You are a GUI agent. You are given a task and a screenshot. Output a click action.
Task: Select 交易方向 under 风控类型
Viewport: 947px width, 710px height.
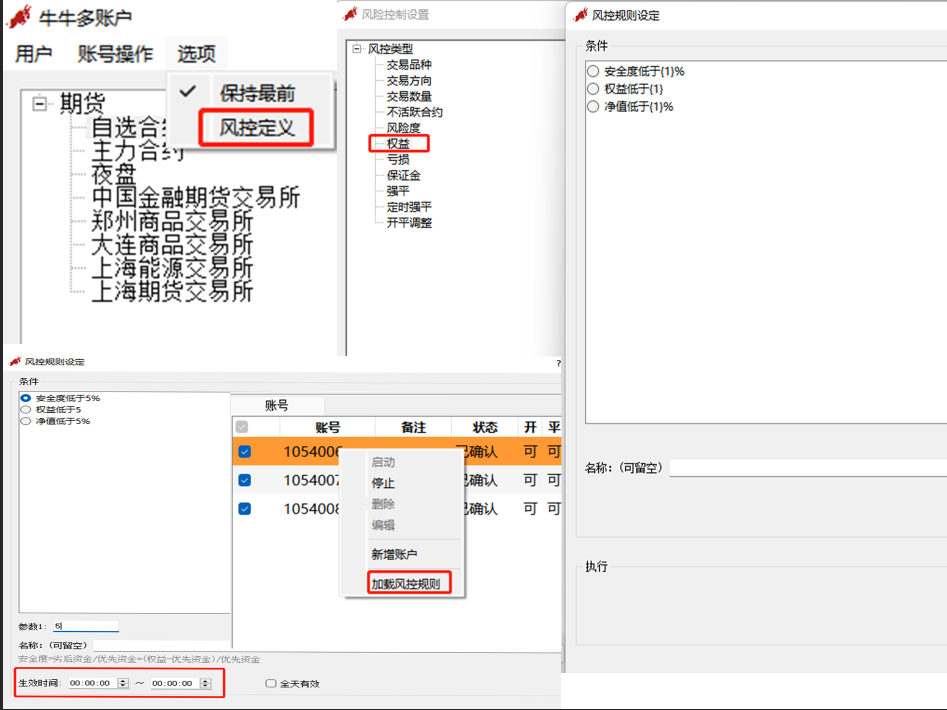click(x=409, y=80)
